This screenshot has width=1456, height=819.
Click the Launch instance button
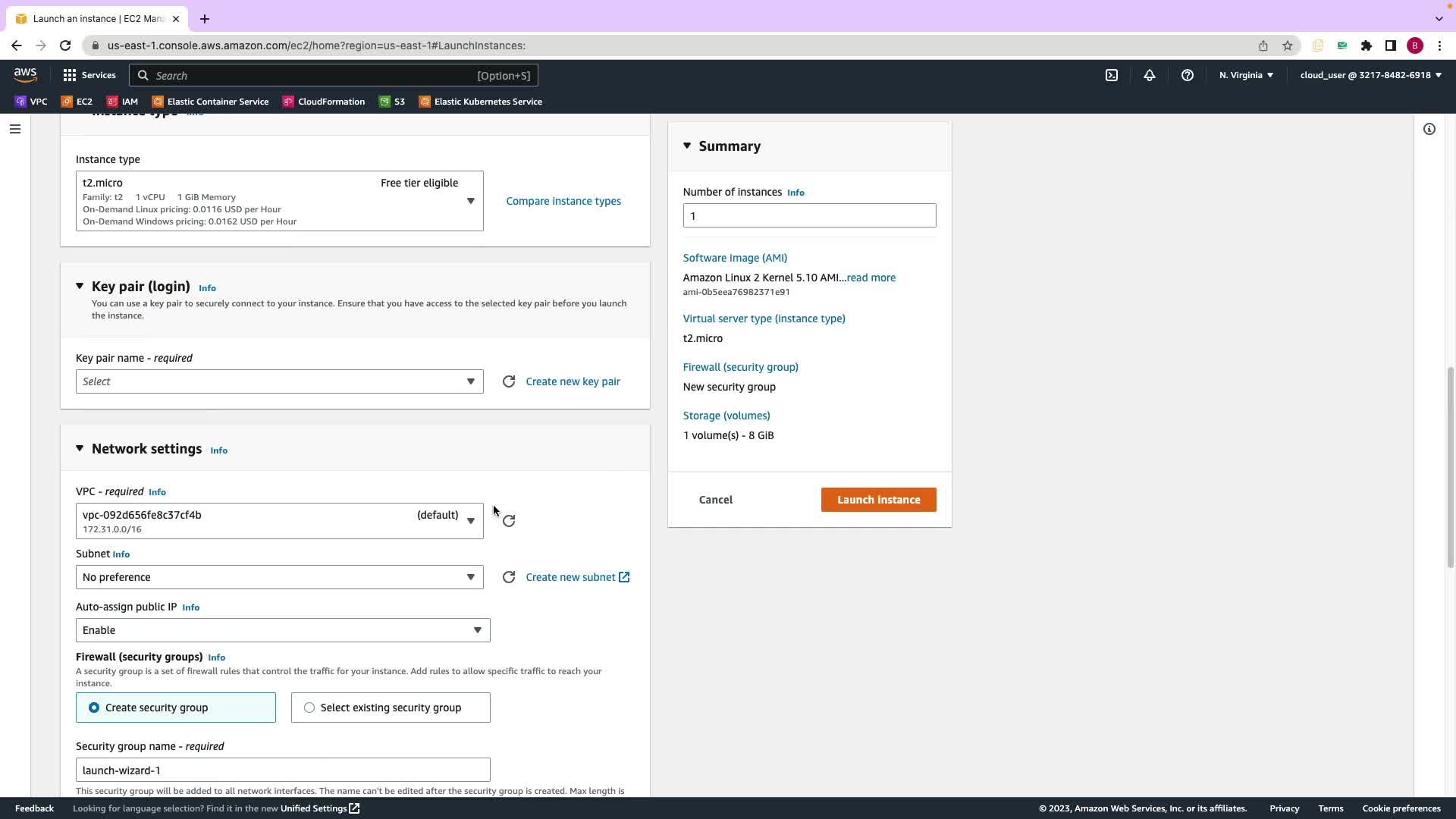[878, 500]
